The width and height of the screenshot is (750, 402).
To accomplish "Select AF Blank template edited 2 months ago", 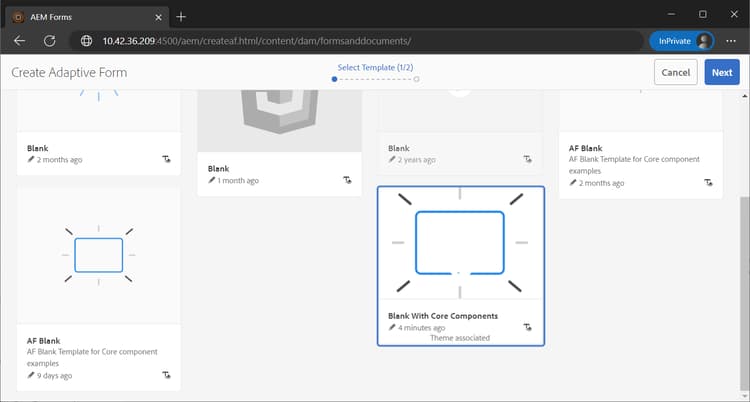I will pos(640,144).
